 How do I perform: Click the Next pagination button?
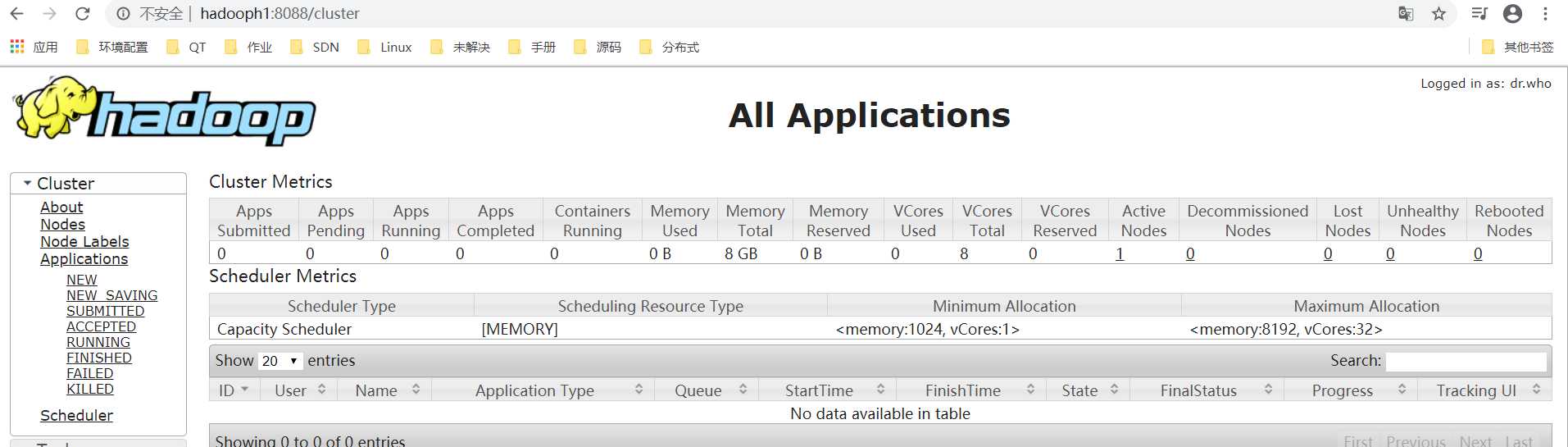pos(1475,441)
